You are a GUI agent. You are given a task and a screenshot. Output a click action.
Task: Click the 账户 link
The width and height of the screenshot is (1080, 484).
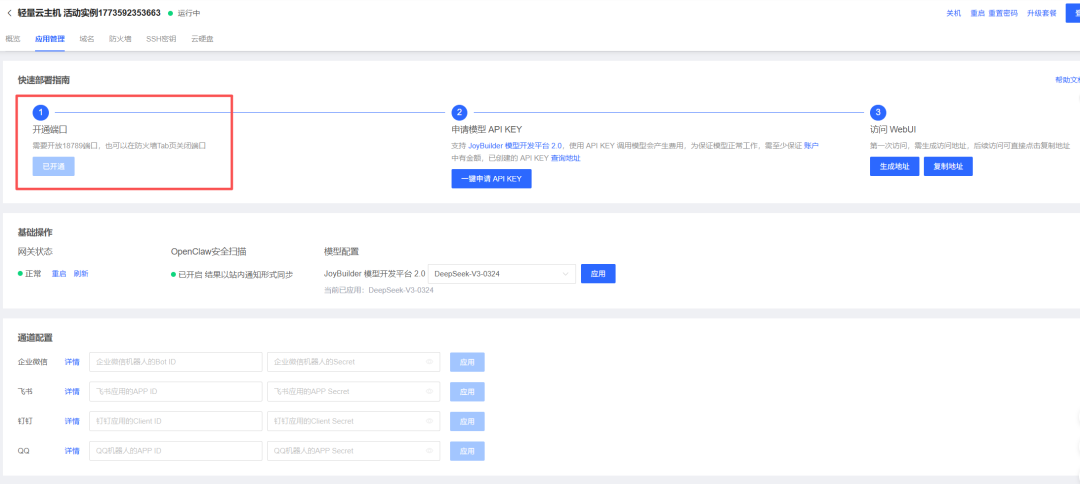pos(811,146)
